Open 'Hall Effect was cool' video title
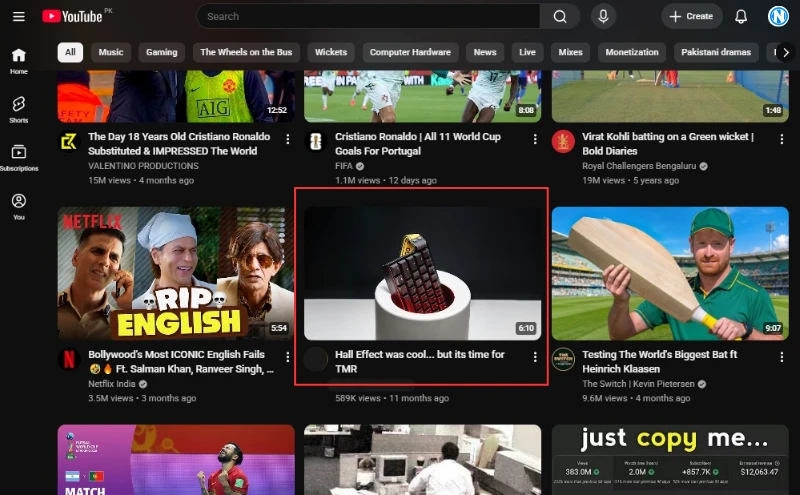The image size is (800, 495). tap(420, 361)
